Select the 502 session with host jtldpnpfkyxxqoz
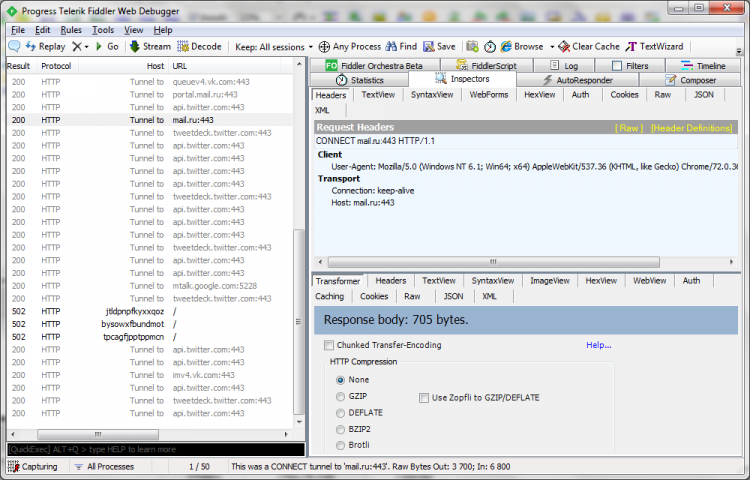The height and width of the screenshot is (480, 750). pyautogui.click(x=150, y=311)
